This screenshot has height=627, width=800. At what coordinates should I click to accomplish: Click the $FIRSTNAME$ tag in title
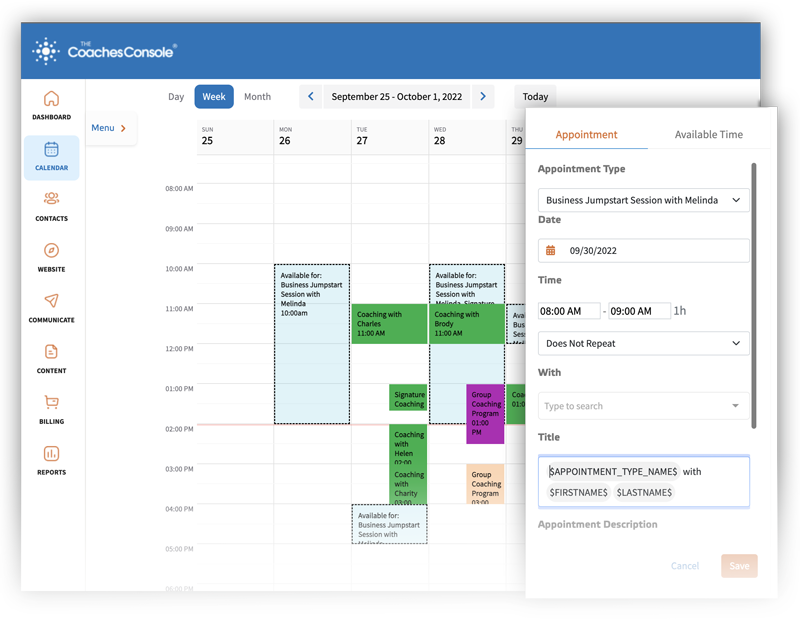pos(578,492)
